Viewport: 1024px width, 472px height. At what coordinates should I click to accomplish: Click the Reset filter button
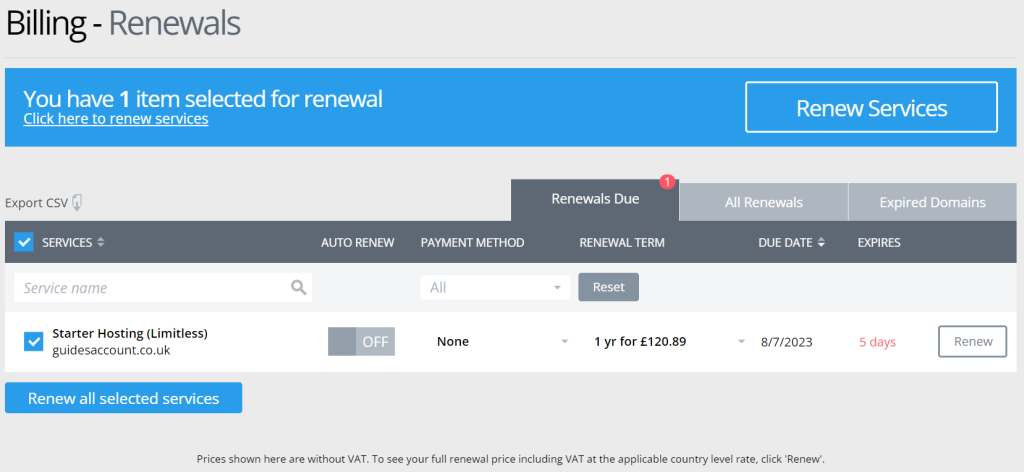pos(609,287)
